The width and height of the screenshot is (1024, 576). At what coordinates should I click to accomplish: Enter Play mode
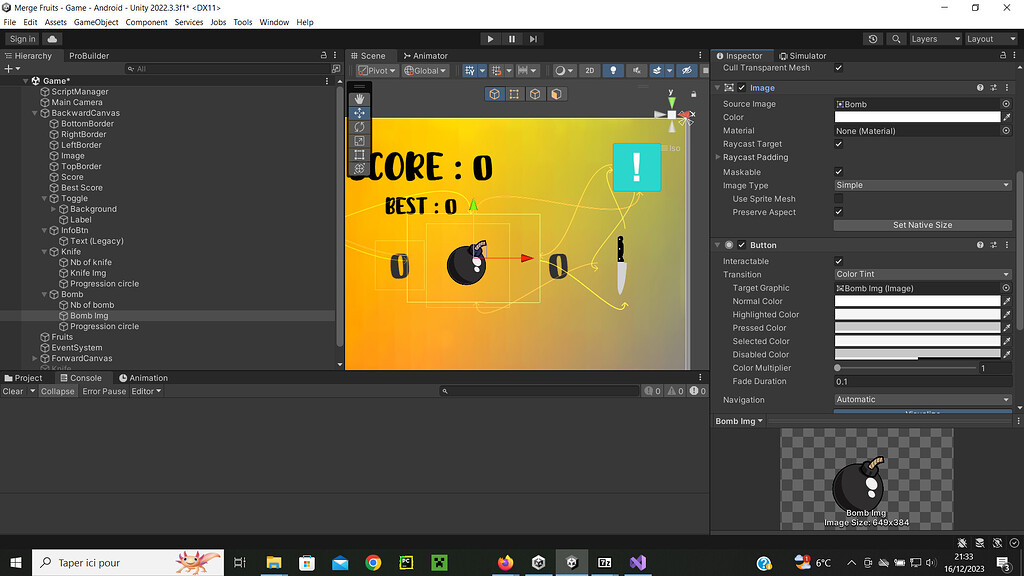pyautogui.click(x=489, y=39)
